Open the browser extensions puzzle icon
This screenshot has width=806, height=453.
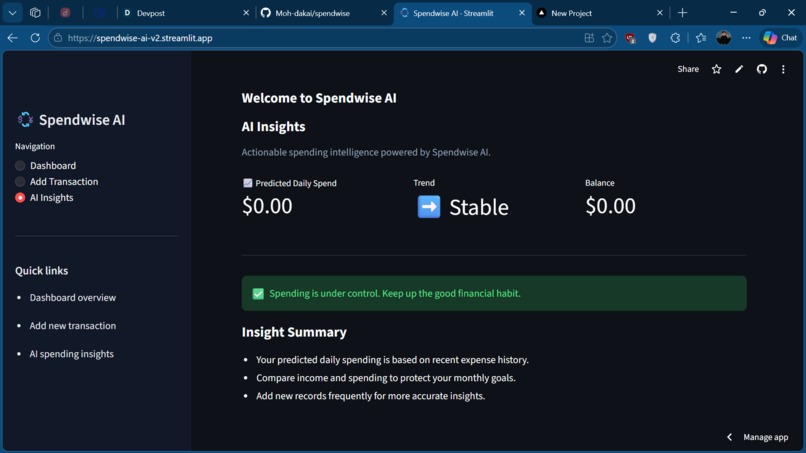click(675, 38)
